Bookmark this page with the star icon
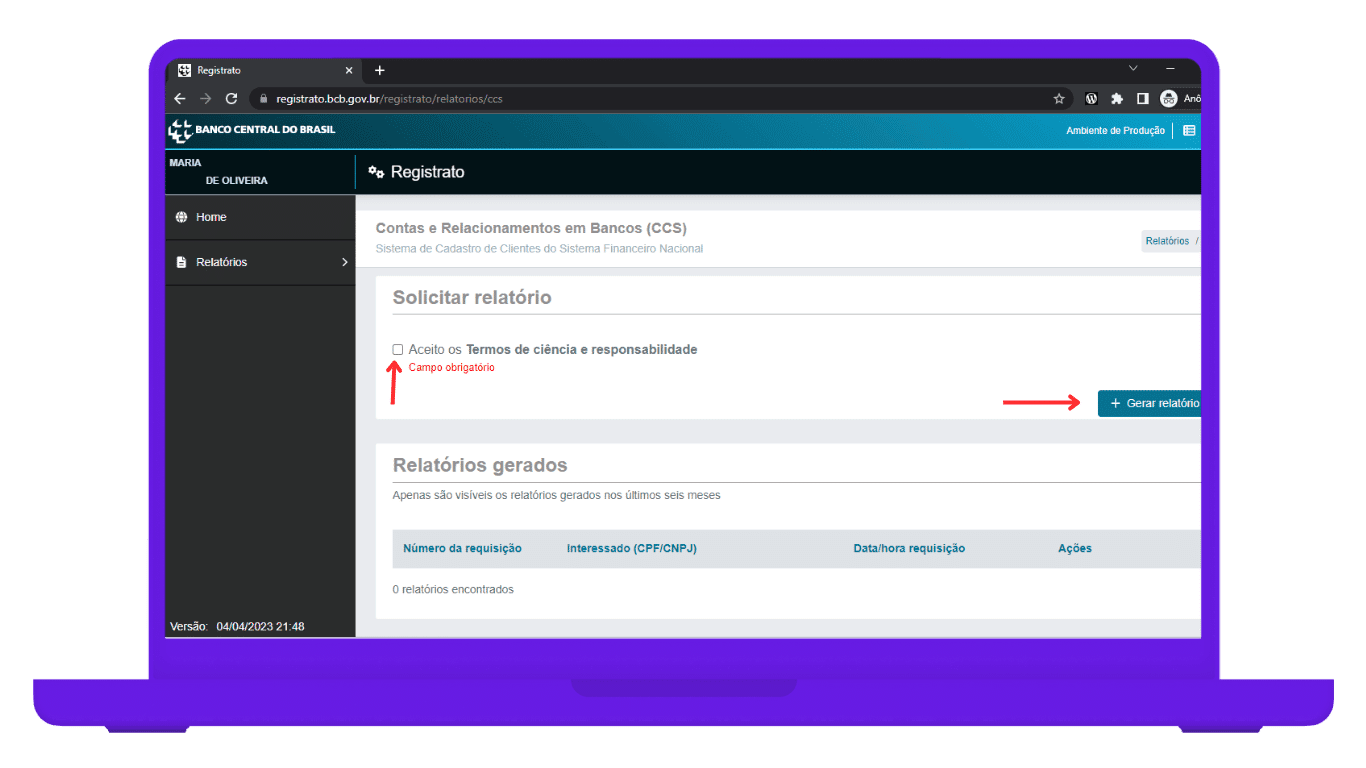The width and height of the screenshot is (1366, 768). (x=1059, y=99)
